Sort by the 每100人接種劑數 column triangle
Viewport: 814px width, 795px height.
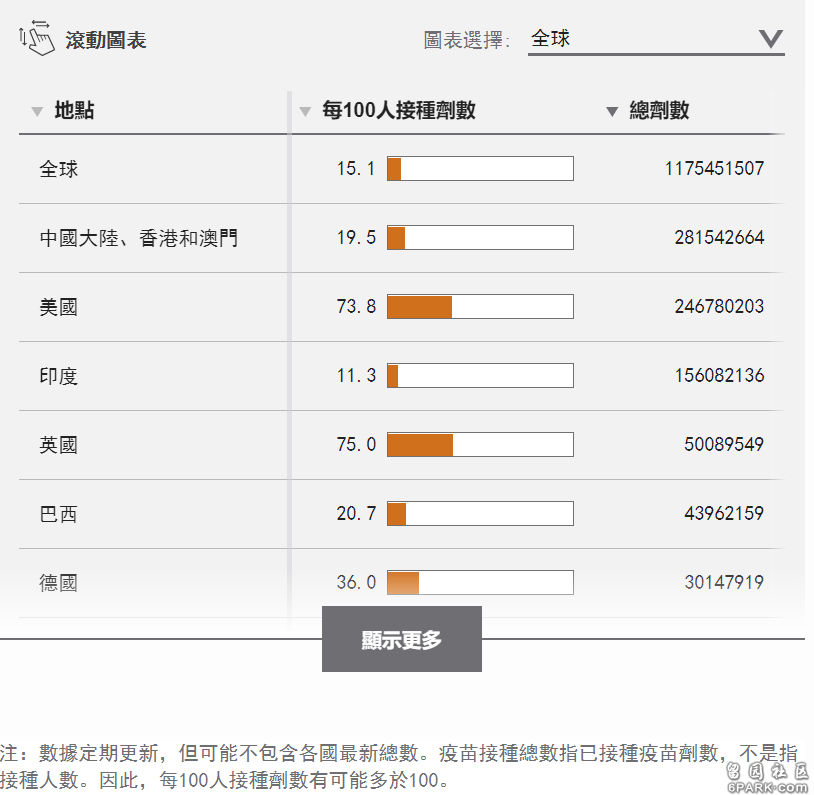pyautogui.click(x=305, y=111)
